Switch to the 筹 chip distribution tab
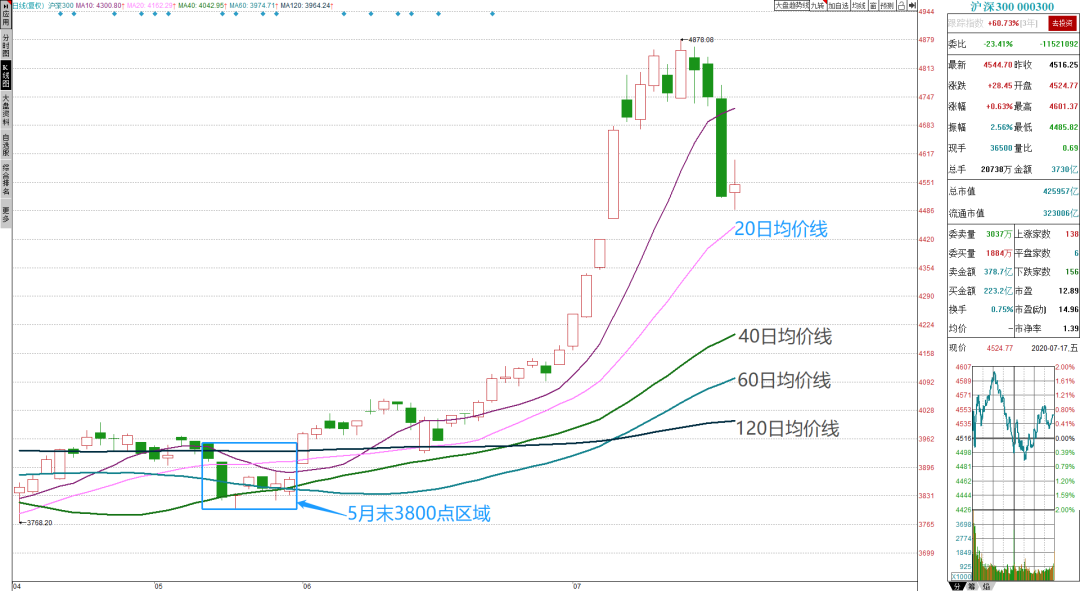This screenshot has width=1080, height=591. [x=972, y=586]
